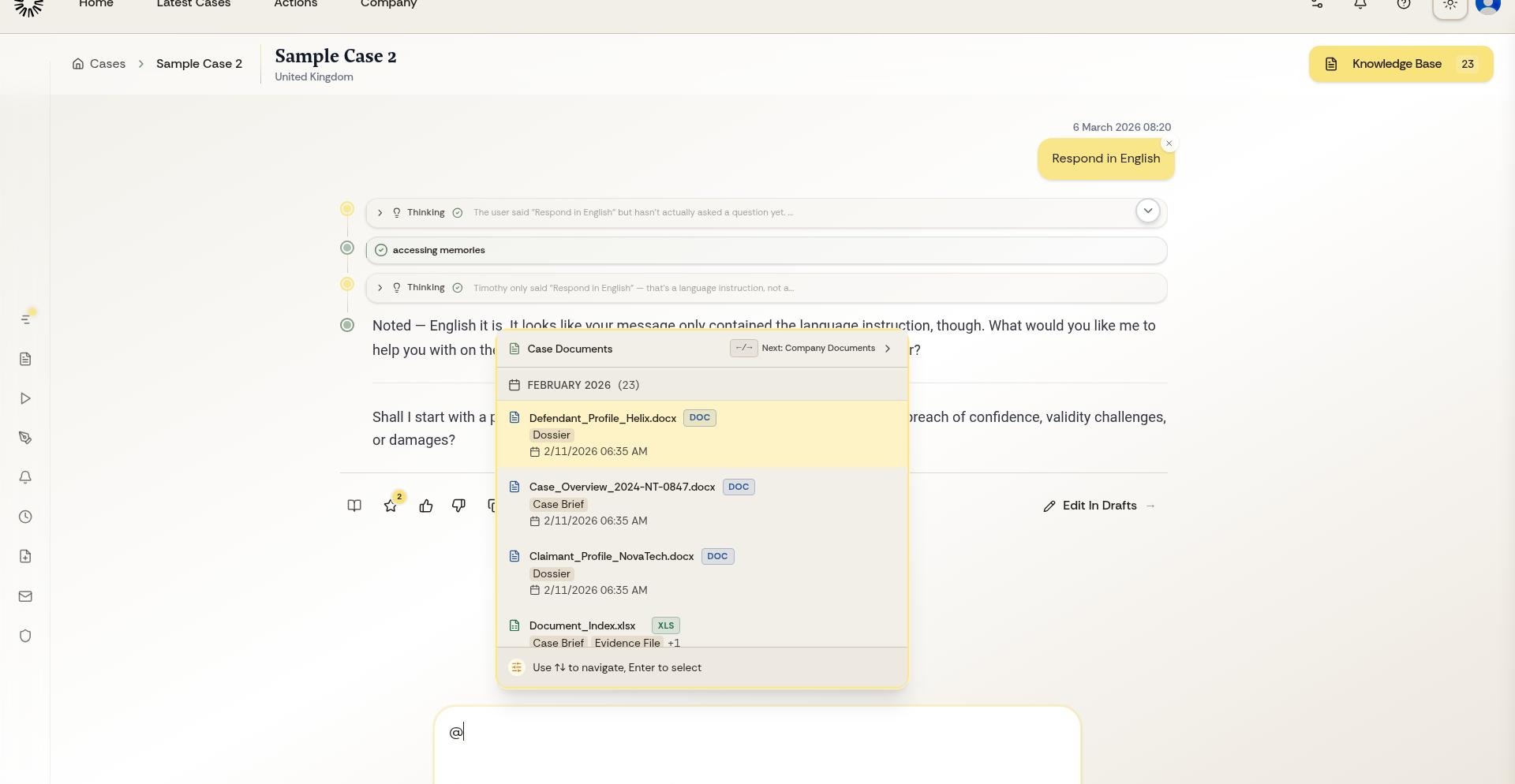Expand the second Thinking block
The height and width of the screenshot is (784, 1515).
380,287
